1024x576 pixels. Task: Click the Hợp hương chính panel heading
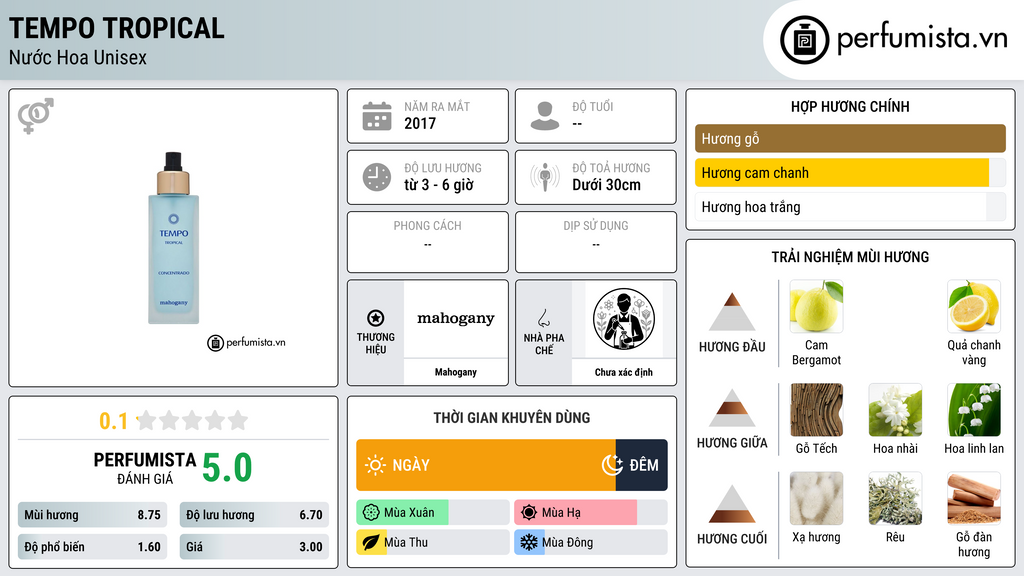pos(850,106)
